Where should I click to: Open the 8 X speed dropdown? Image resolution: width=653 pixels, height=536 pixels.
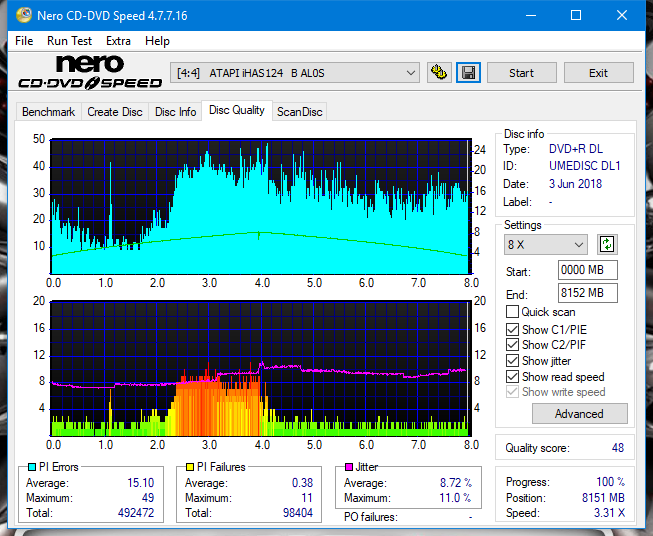(546, 244)
